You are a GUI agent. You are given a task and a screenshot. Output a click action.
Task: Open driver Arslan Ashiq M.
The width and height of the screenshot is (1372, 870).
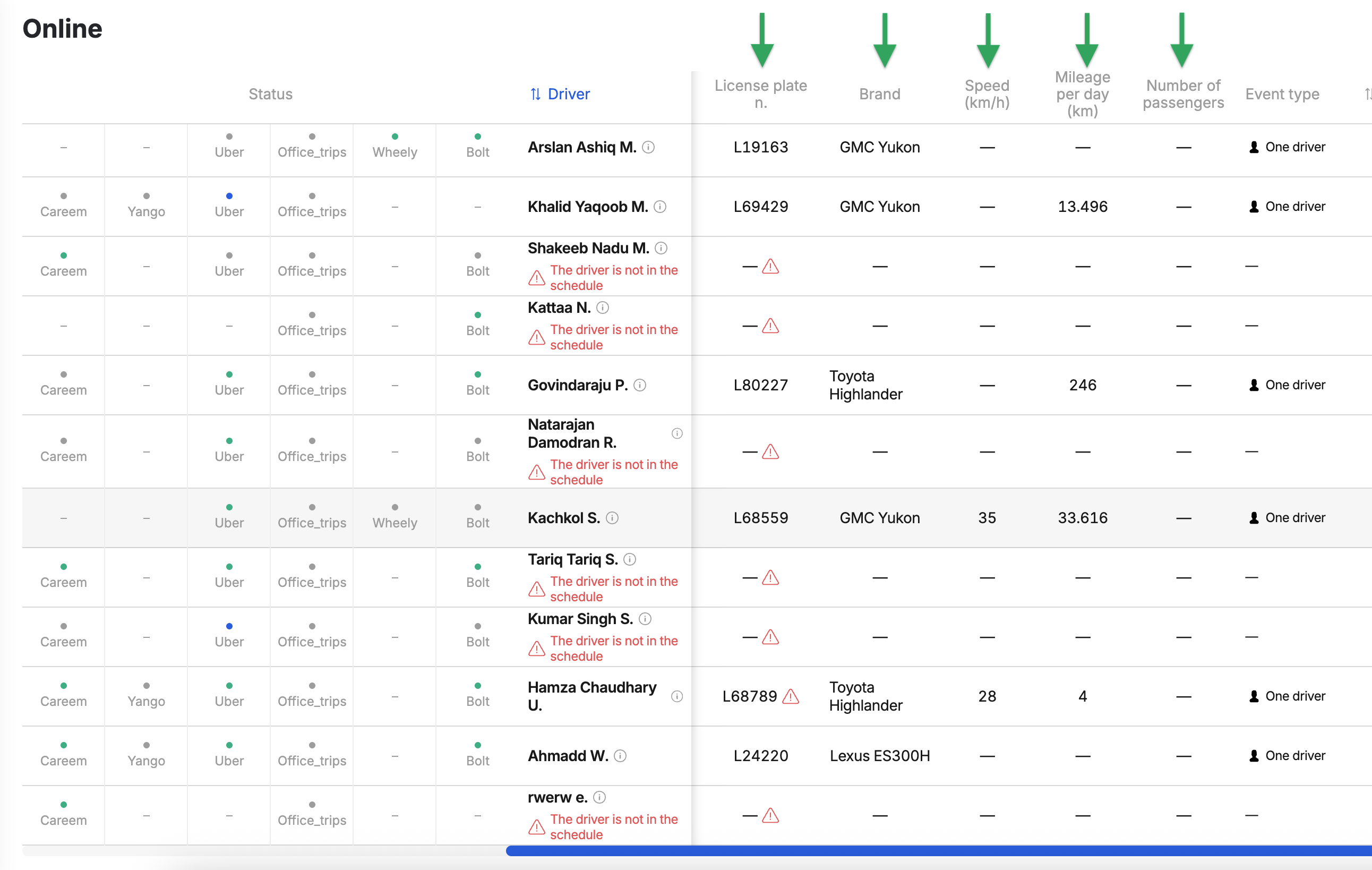click(582, 147)
